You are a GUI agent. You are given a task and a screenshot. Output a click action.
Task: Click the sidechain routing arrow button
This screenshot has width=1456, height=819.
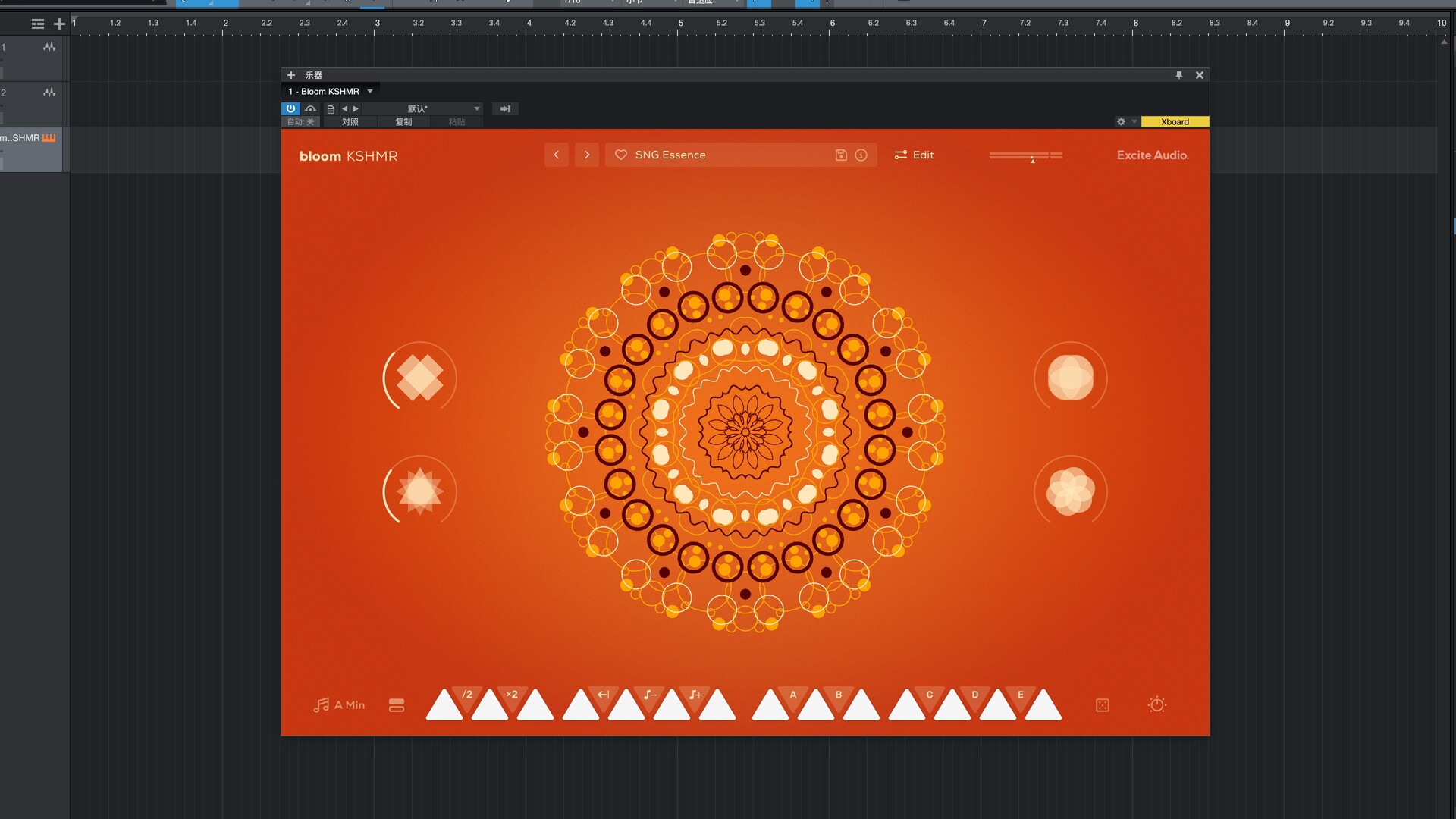click(x=505, y=108)
